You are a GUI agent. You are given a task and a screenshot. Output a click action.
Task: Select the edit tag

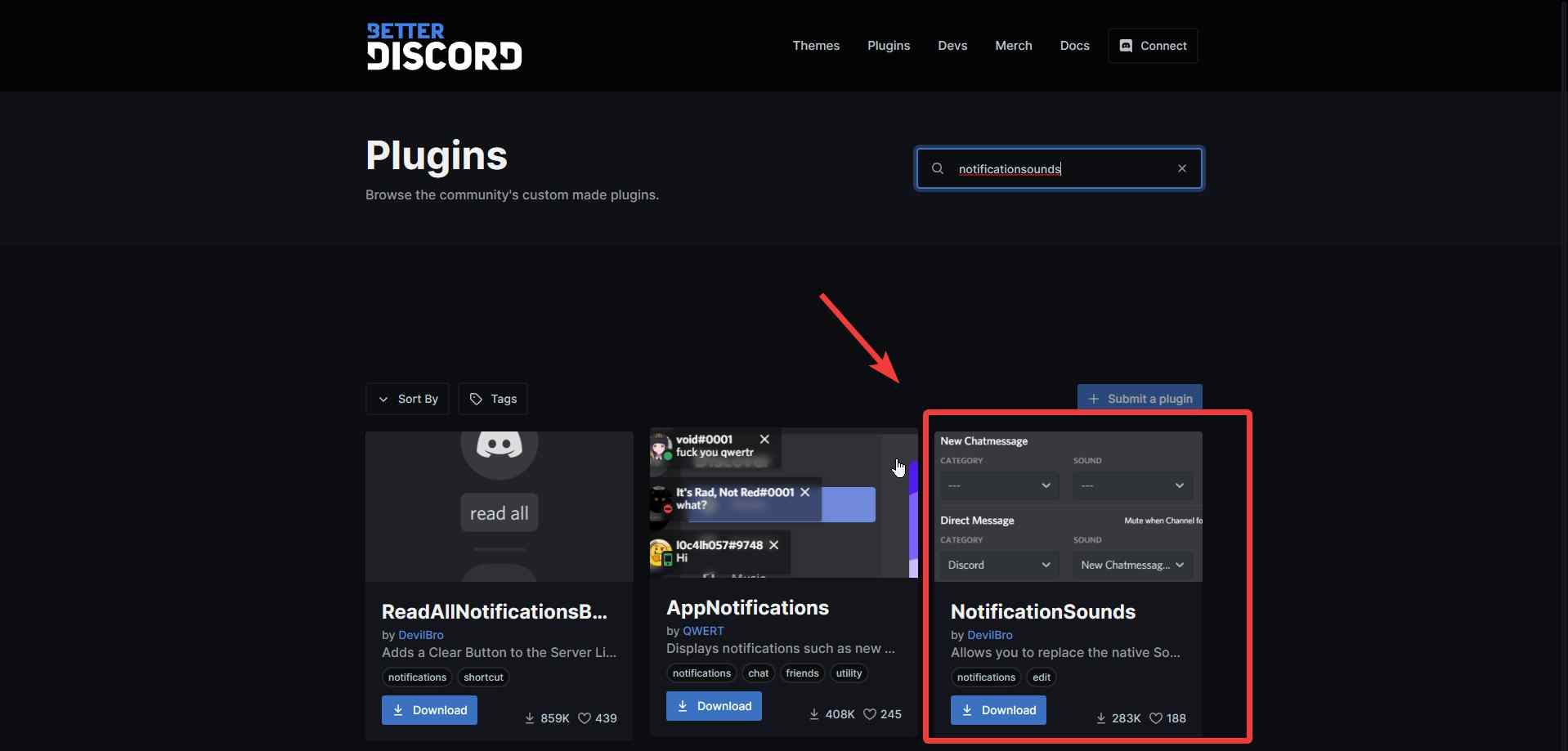[x=1042, y=677]
